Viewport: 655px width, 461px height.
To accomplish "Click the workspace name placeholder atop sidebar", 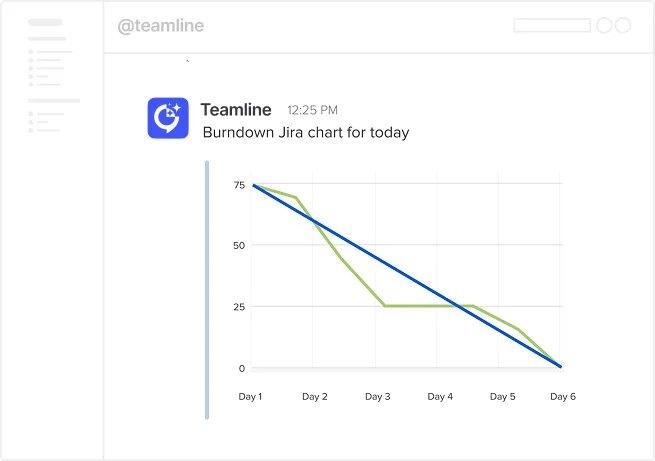I will (x=46, y=22).
